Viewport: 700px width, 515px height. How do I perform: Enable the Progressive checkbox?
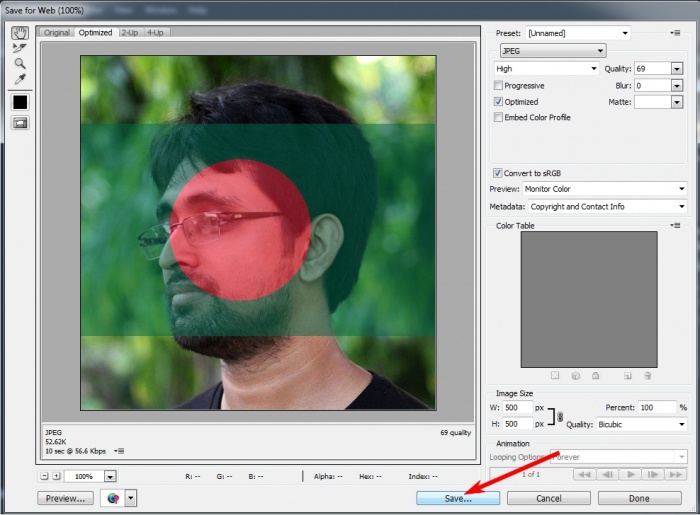pyautogui.click(x=499, y=86)
